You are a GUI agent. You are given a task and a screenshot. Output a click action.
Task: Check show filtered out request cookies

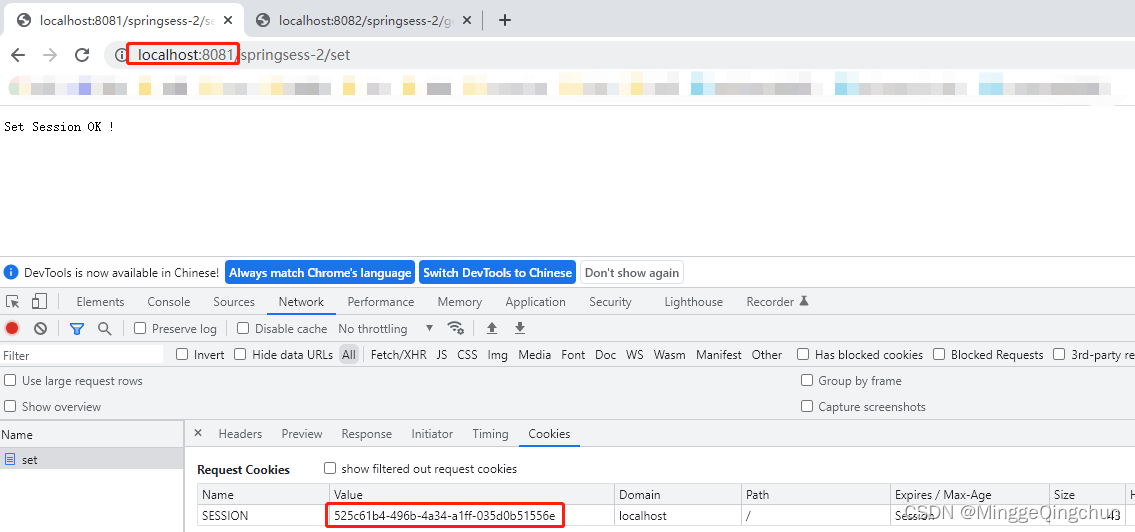[330, 468]
